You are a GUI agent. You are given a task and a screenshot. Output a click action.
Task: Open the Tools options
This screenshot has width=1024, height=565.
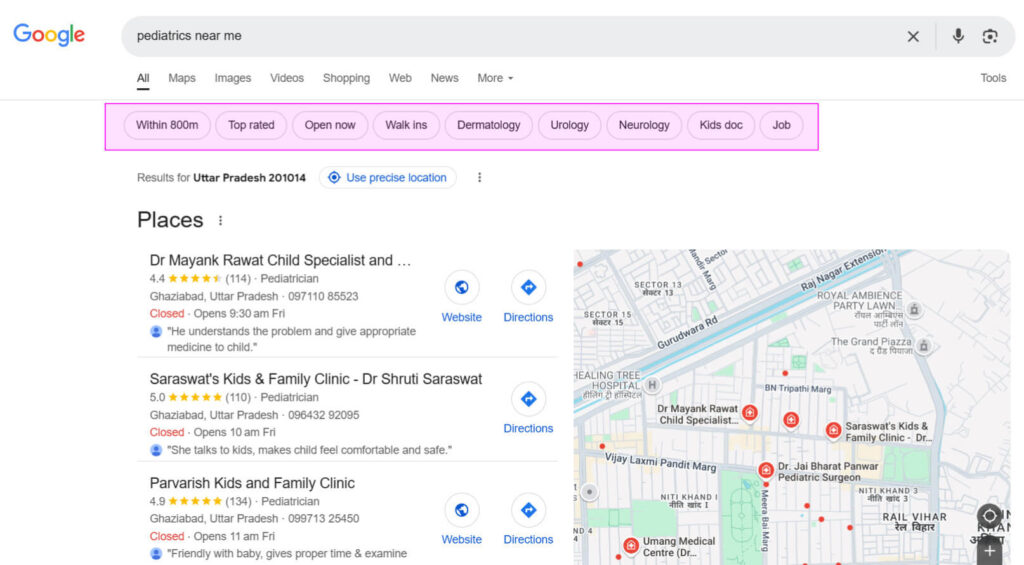(x=993, y=78)
